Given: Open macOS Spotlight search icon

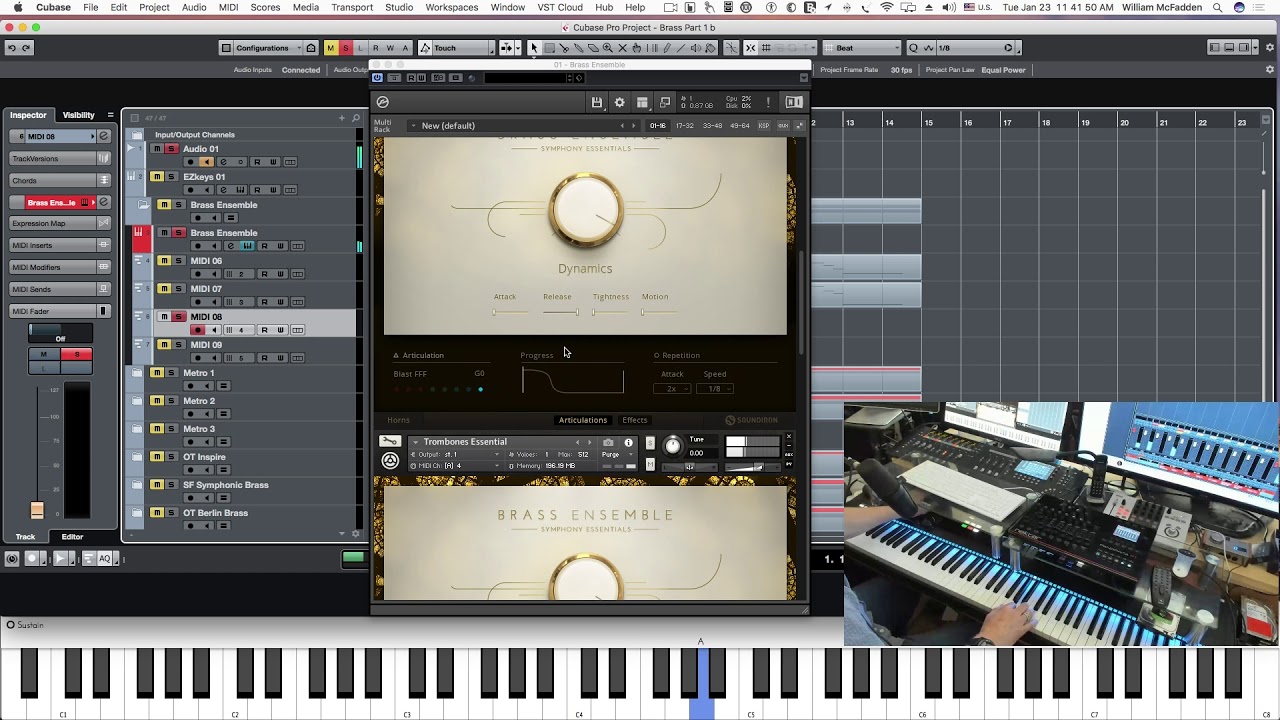Looking at the screenshot, I should pos(1217,7).
